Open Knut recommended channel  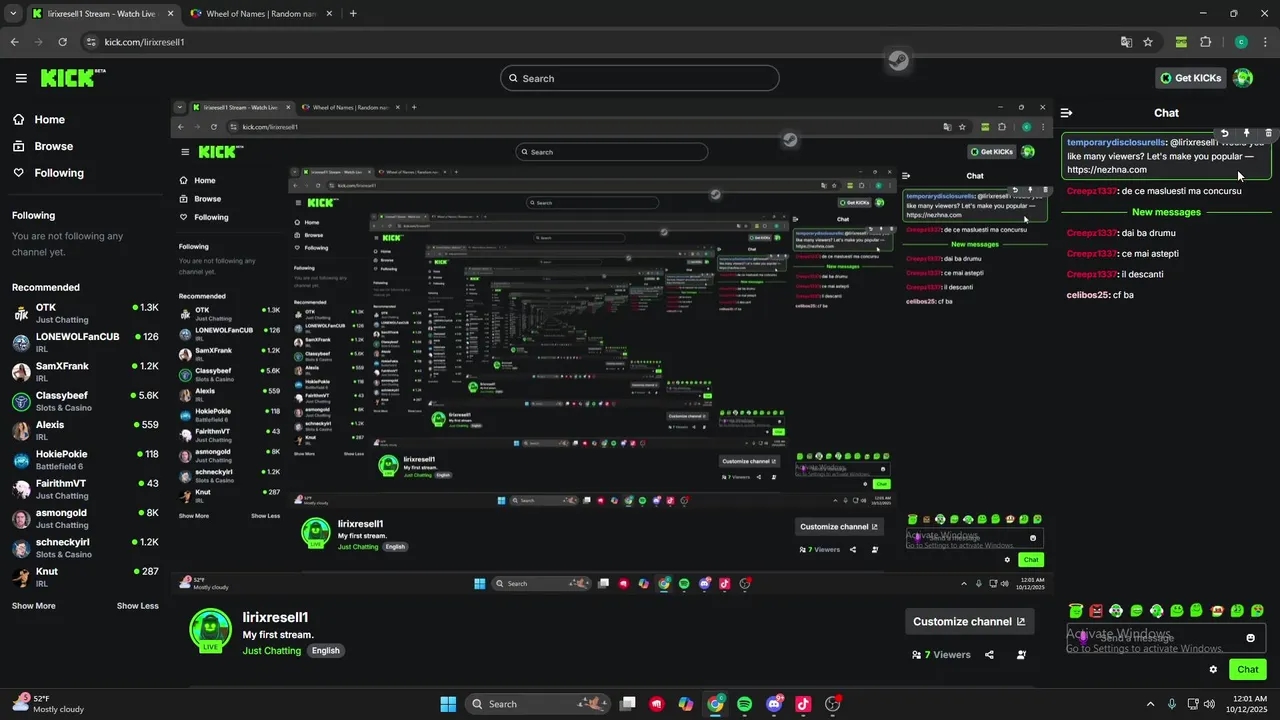(x=85, y=577)
